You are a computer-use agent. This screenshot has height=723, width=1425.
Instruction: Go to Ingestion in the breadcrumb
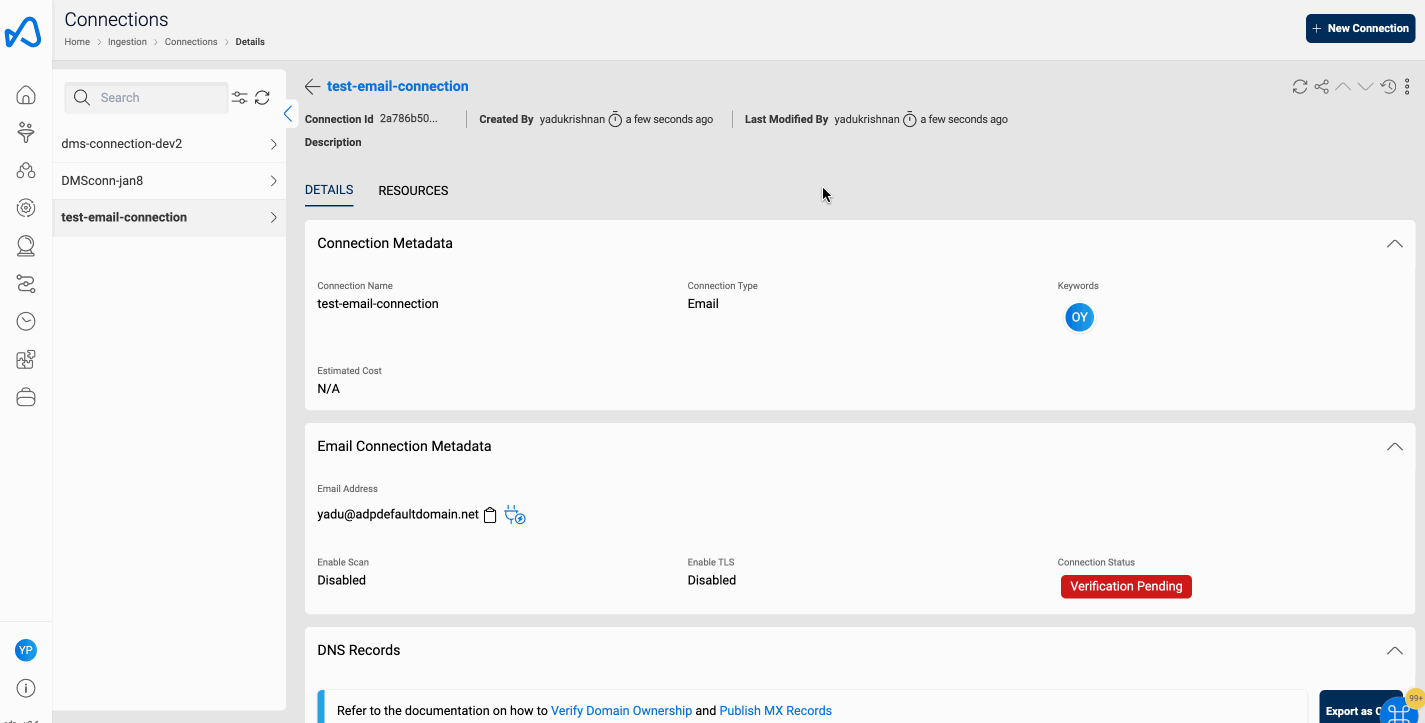pyautogui.click(x=127, y=42)
